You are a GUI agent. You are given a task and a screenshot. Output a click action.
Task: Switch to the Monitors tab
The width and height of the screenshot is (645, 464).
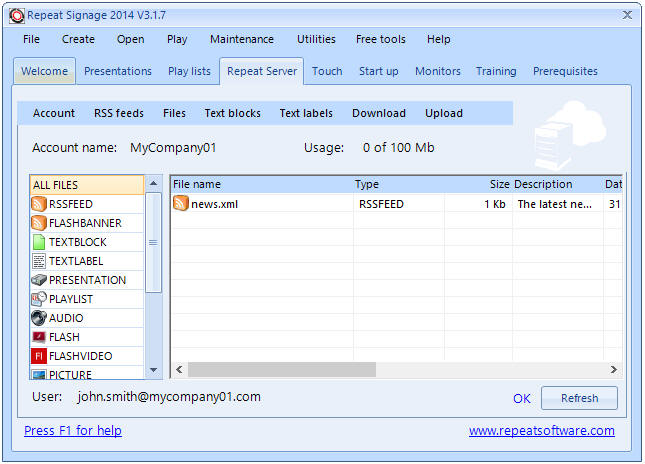pos(438,71)
